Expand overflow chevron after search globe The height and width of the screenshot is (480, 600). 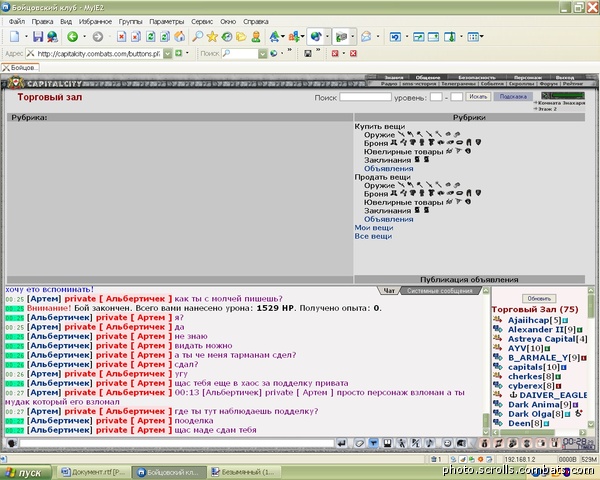click(x=289, y=50)
